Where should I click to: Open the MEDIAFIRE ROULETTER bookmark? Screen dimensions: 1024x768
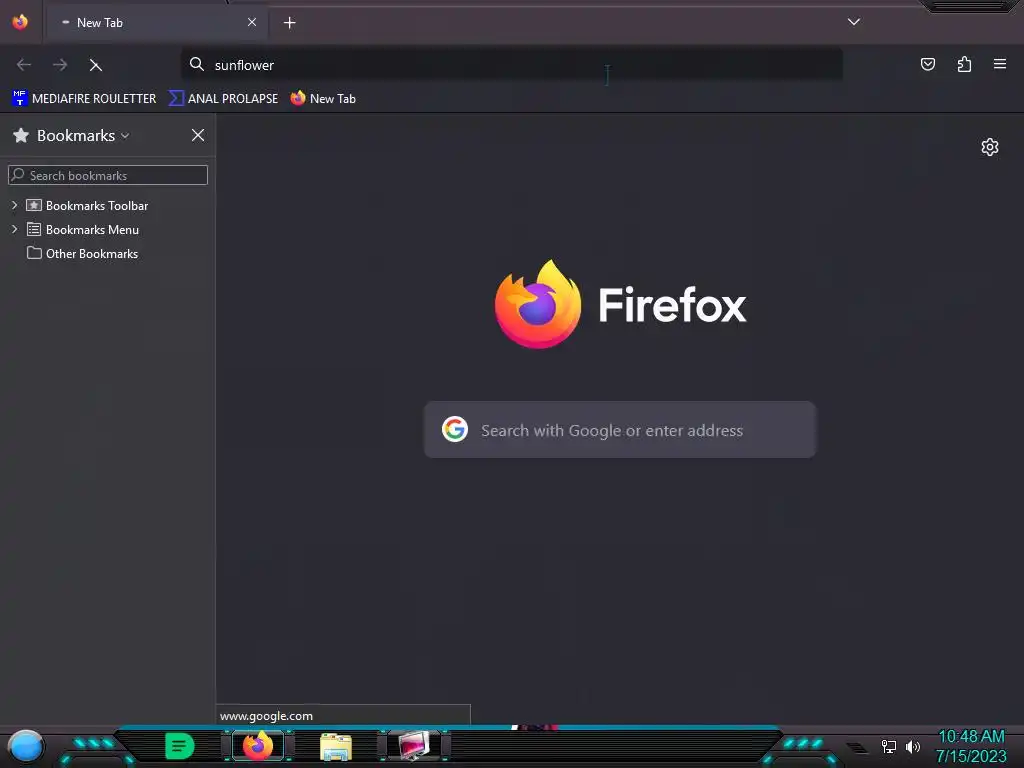84,99
